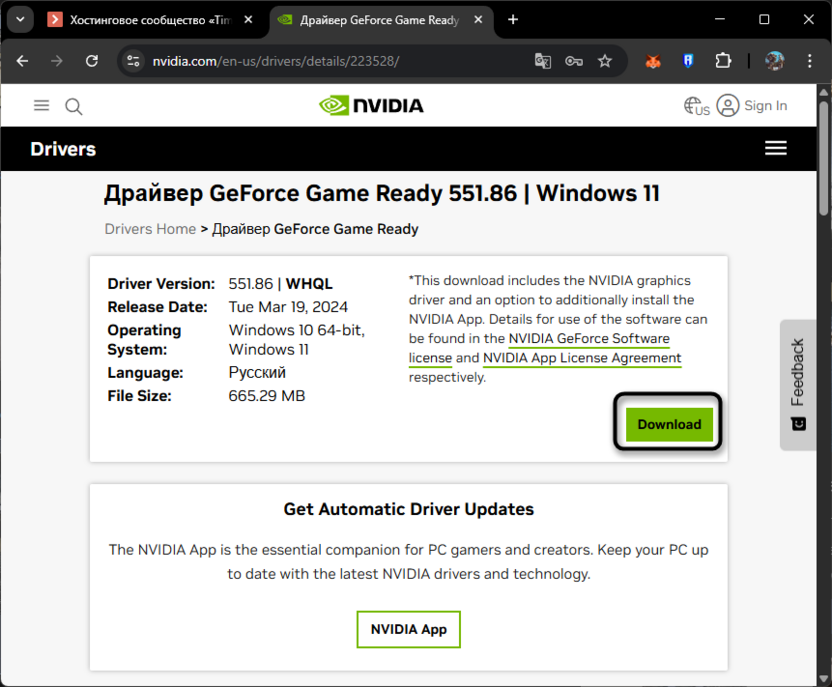
Task: Select the release date Tue Mar 19, 2024
Action: point(288,307)
